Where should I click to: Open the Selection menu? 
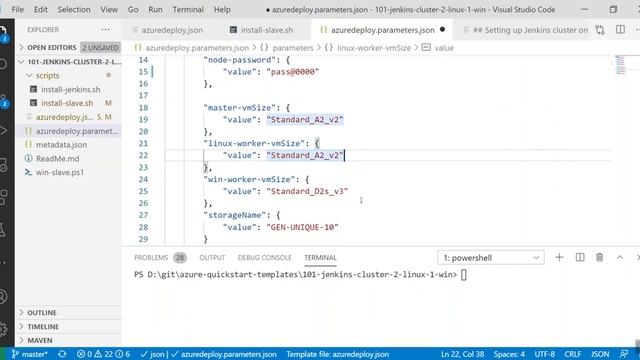click(74, 9)
